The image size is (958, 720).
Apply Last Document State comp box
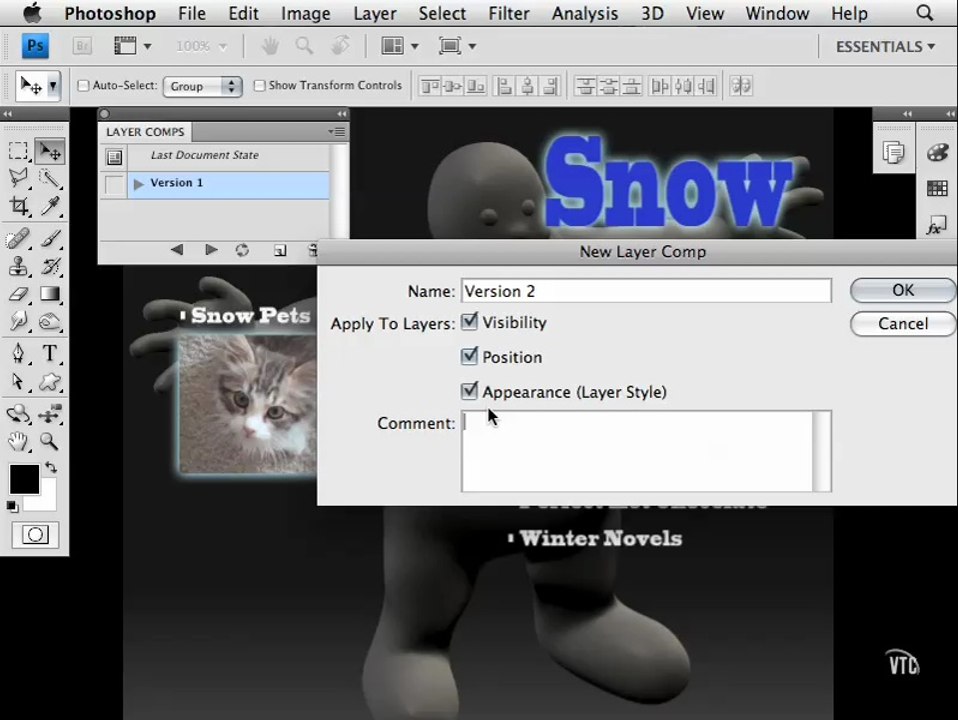point(114,158)
